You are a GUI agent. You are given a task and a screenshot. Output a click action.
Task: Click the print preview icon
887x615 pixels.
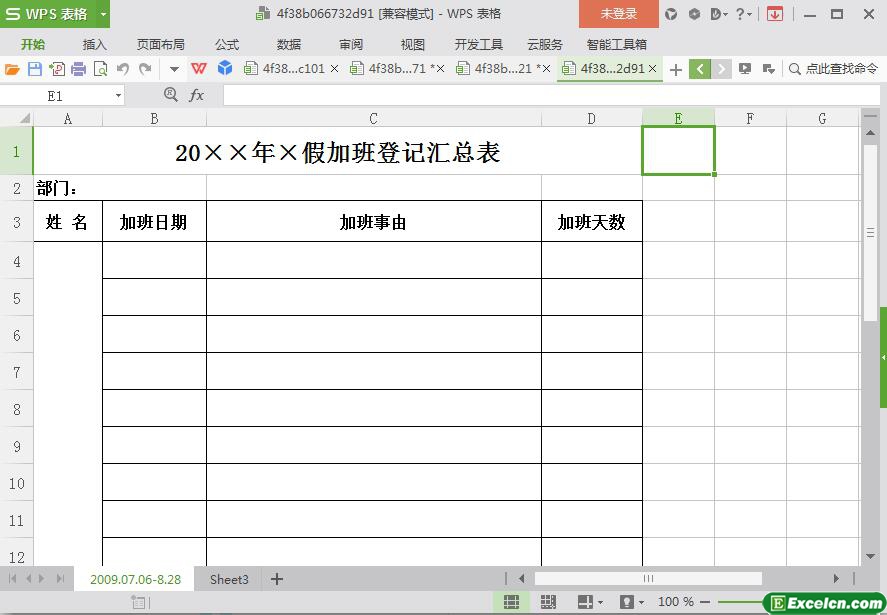(100, 69)
